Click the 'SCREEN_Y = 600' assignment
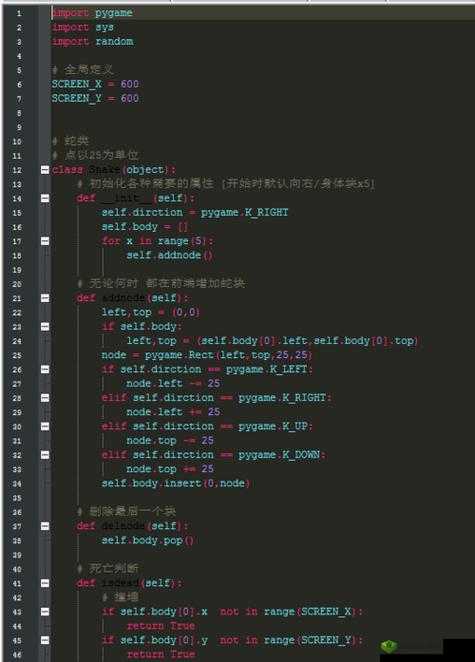The width and height of the screenshot is (475, 662). (95, 98)
